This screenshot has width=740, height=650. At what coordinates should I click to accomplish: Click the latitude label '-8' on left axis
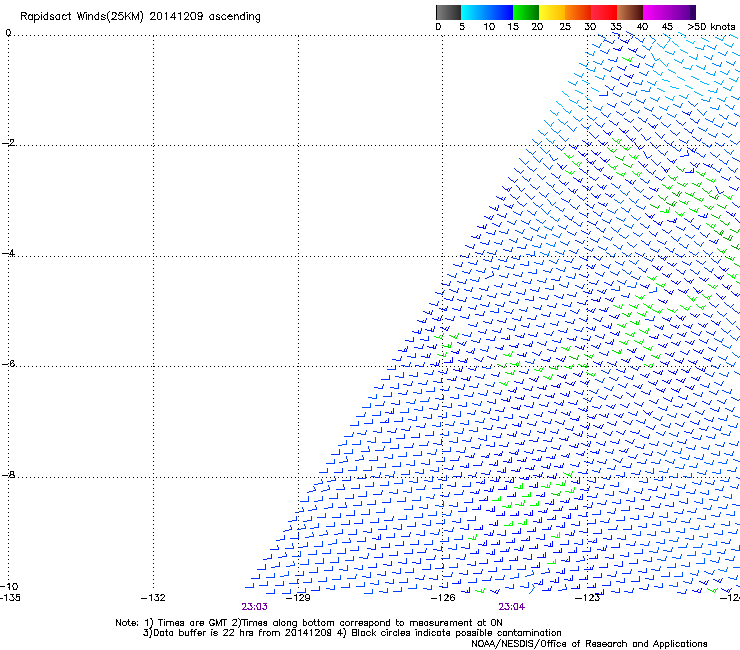pyautogui.click(x=8, y=474)
